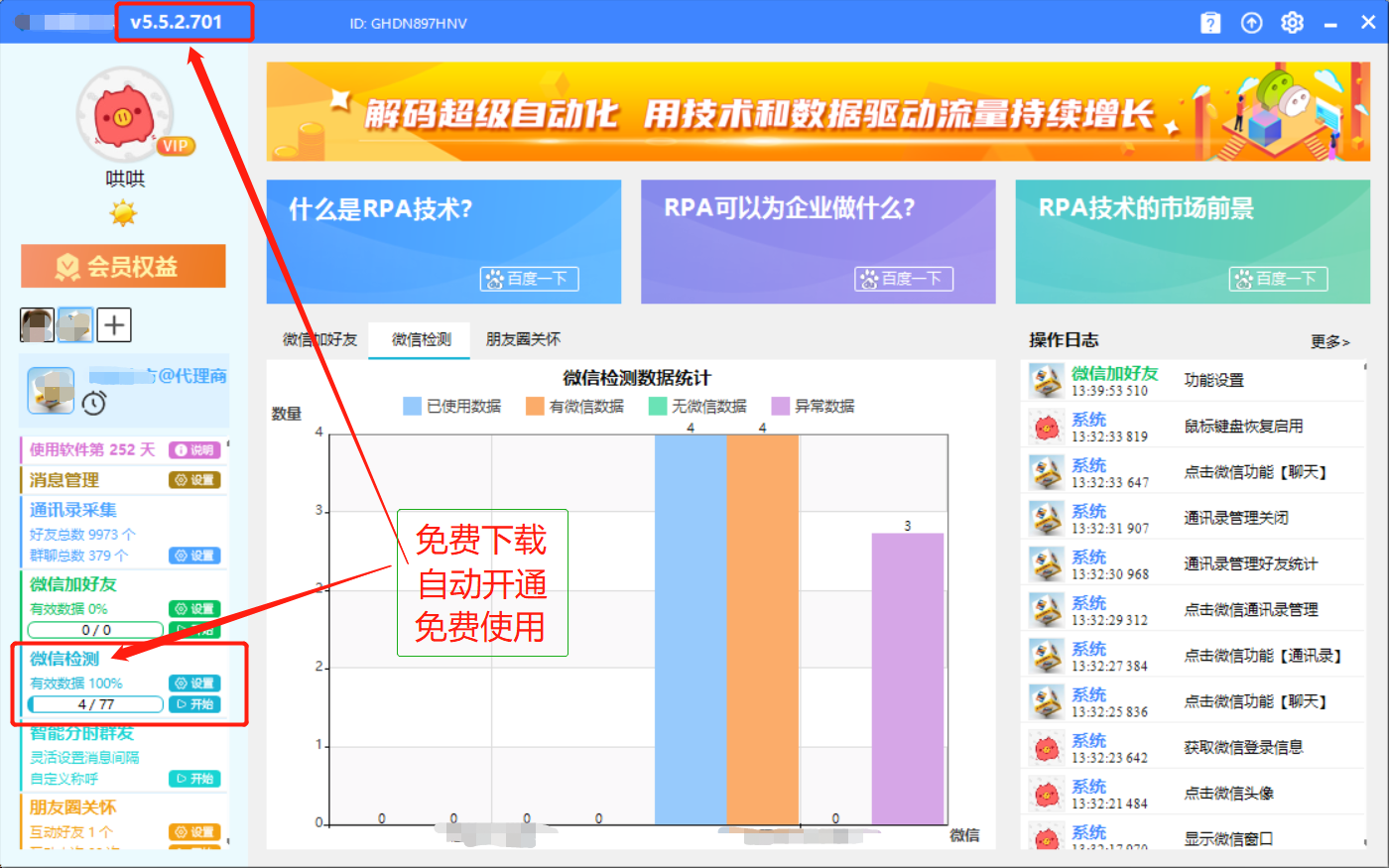The image size is (1389, 868).
Task: Click the 会员权益 button
Action: [123, 266]
